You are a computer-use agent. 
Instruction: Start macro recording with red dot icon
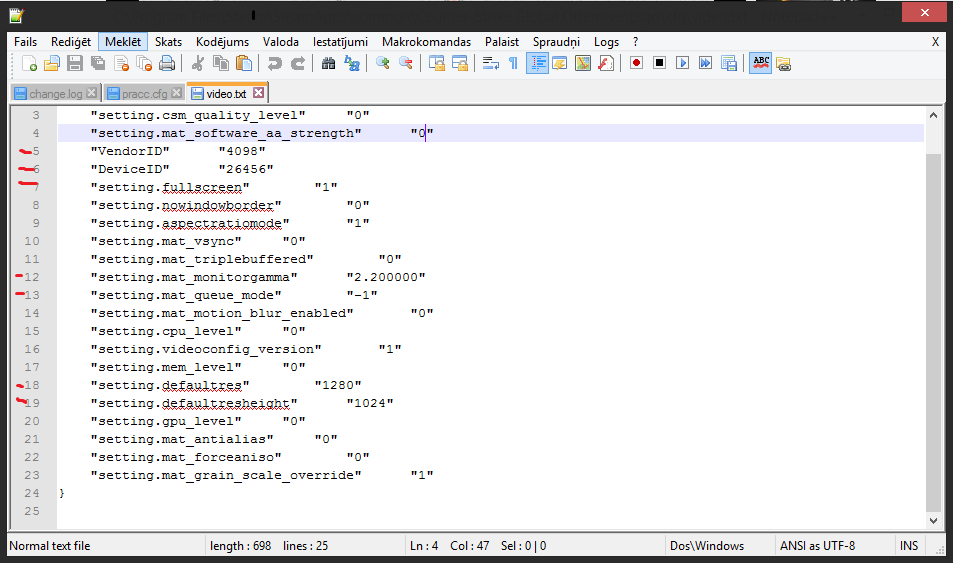pos(636,63)
